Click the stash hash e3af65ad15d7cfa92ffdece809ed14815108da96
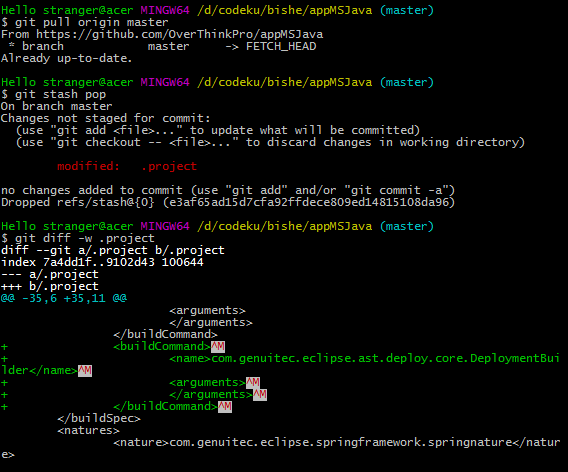The width and height of the screenshot is (568, 472). 309,202
